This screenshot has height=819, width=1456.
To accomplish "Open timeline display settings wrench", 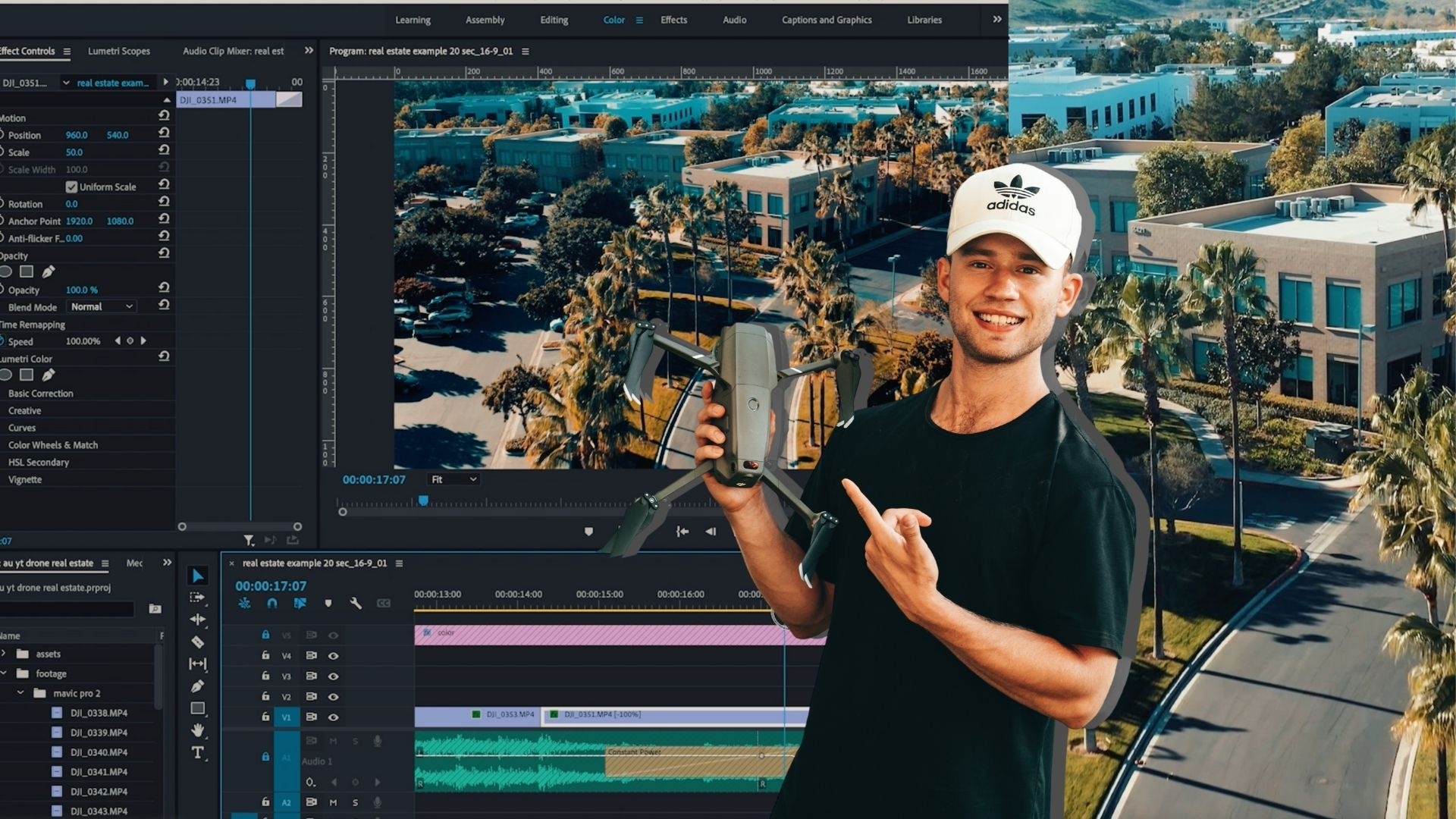I will tap(356, 604).
